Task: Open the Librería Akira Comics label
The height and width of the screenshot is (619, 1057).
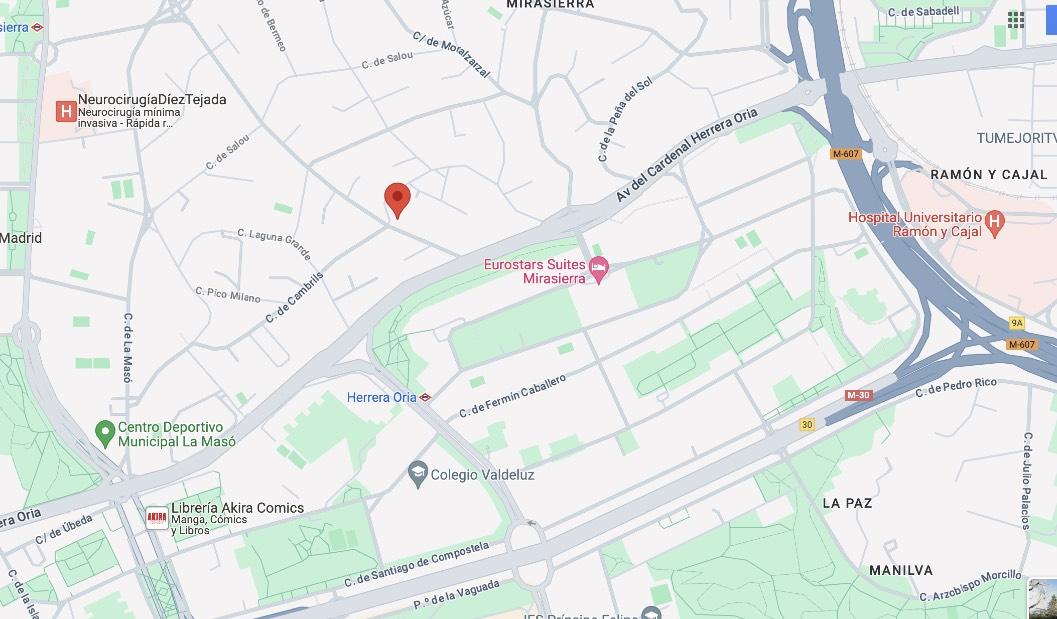Action: coord(237,518)
